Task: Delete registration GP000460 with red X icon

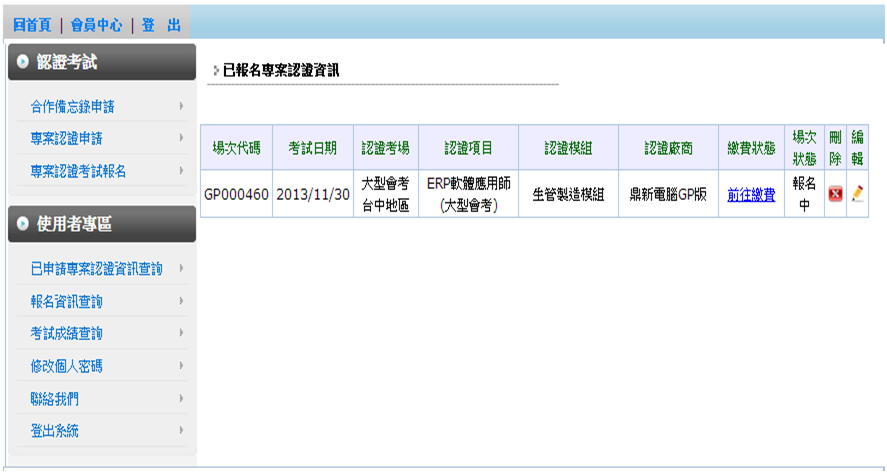Action: pyautogui.click(x=835, y=194)
